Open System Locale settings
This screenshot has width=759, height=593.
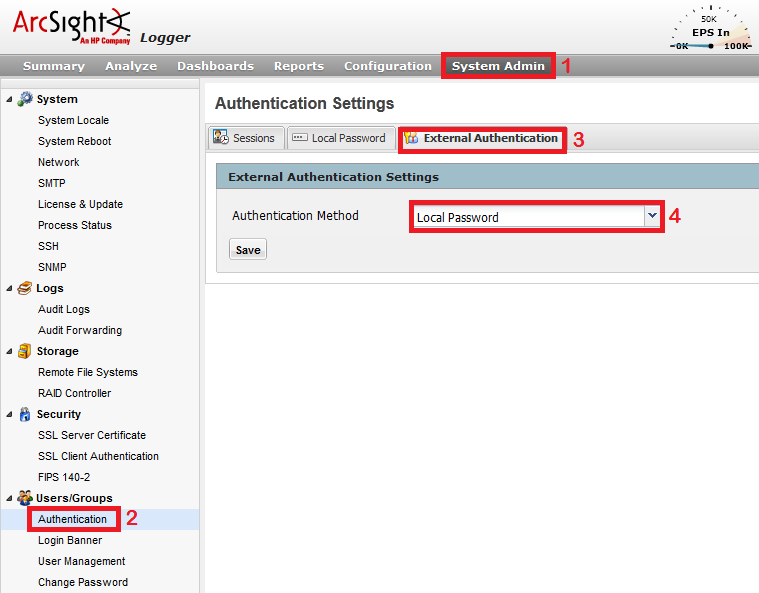74,120
